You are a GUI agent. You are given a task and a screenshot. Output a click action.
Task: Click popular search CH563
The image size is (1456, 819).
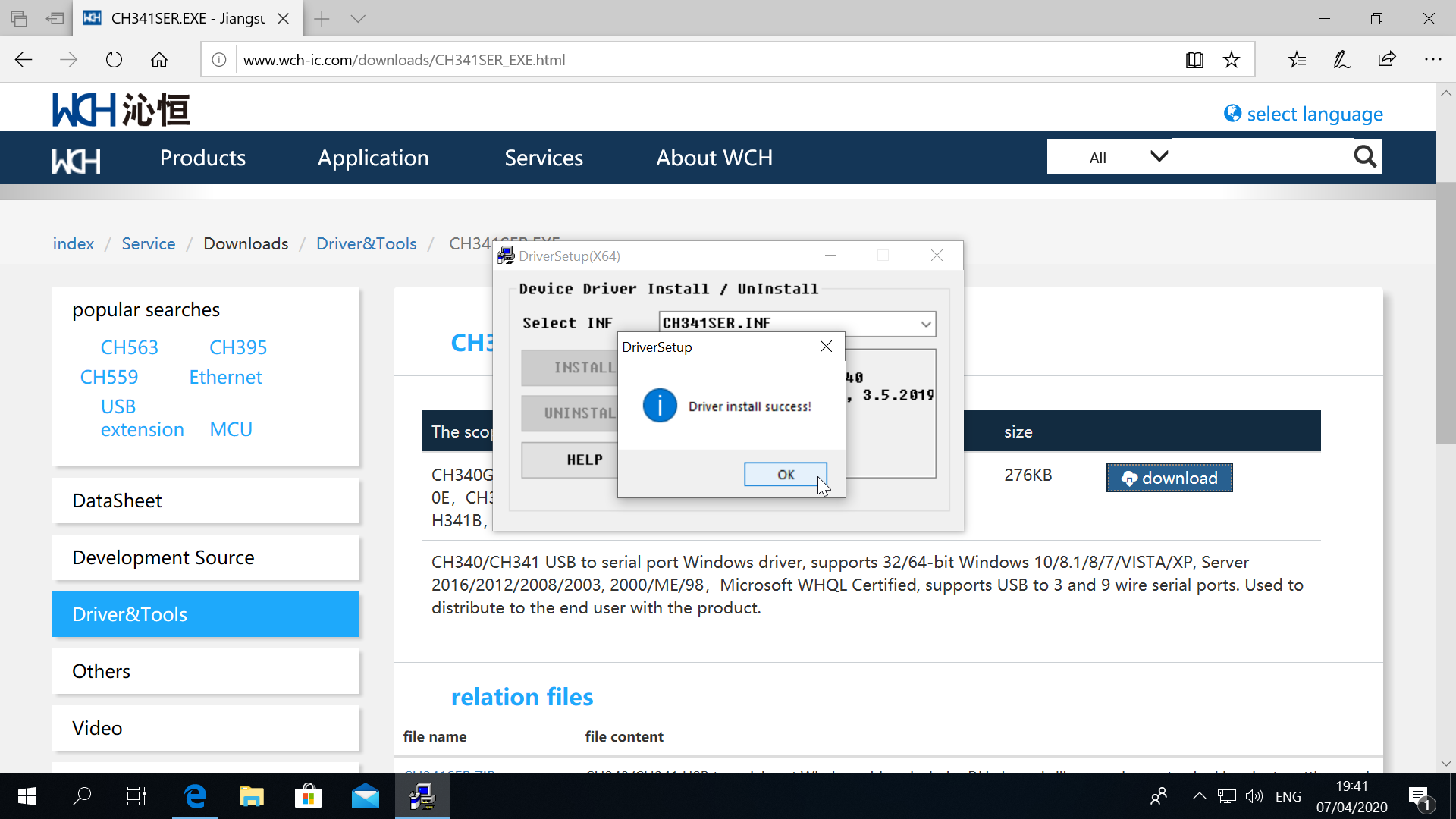pyautogui.click(x=130, y=347)
